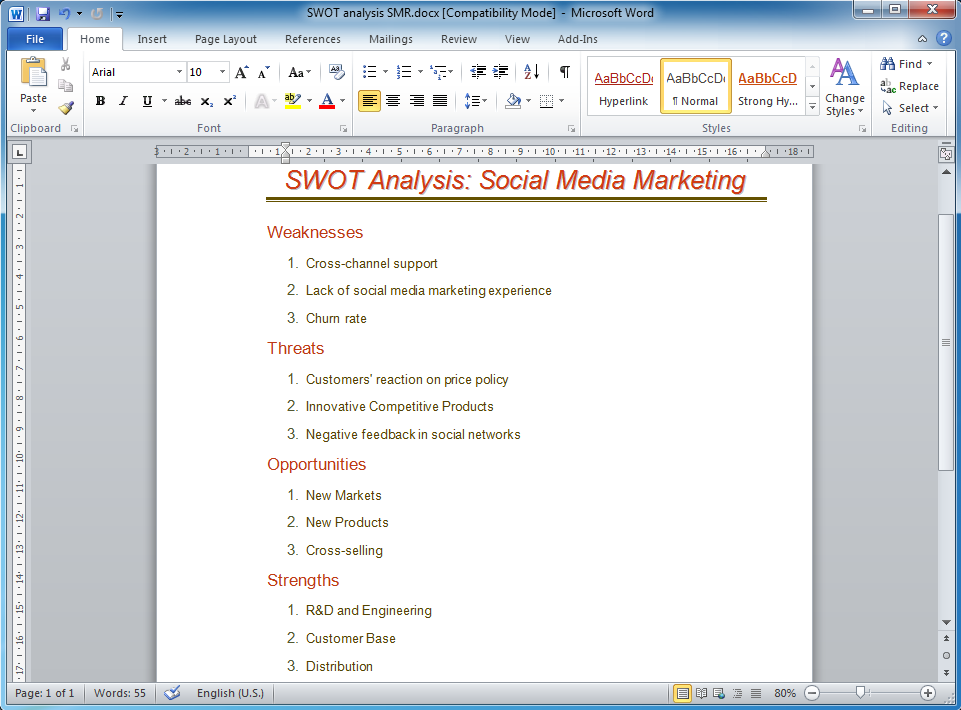The width and height of the screenshot is (961, 710).
Task: Click the Paste icon
Action: coord(32,77)
